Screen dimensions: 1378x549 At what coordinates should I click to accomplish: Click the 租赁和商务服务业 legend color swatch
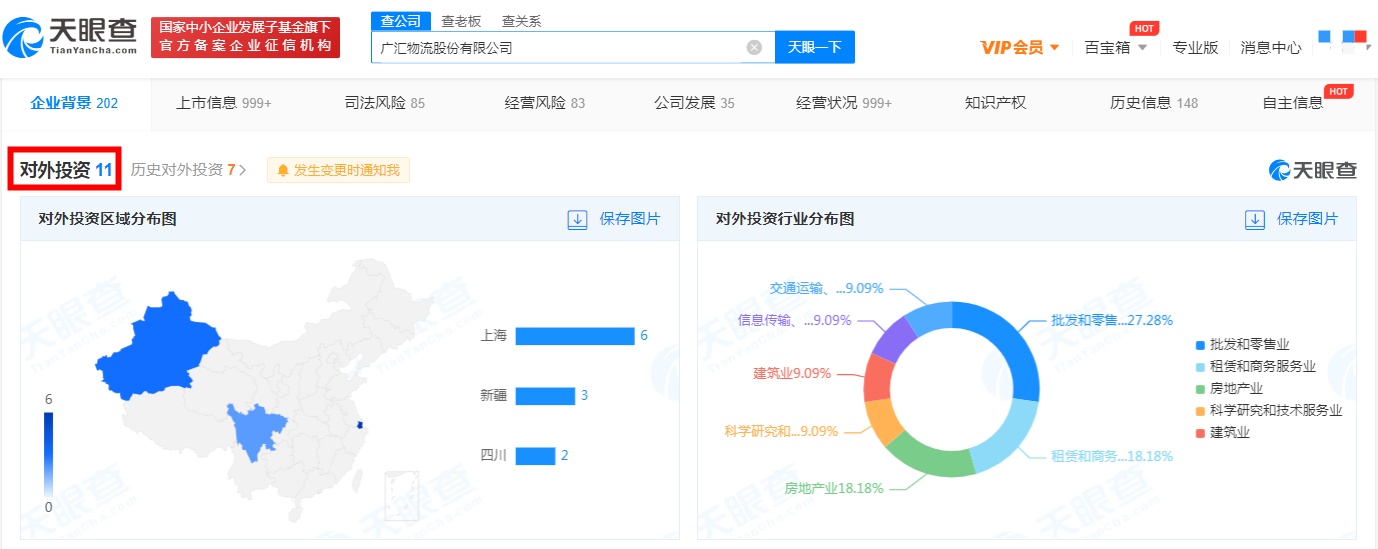click(x=1201, y=366)
